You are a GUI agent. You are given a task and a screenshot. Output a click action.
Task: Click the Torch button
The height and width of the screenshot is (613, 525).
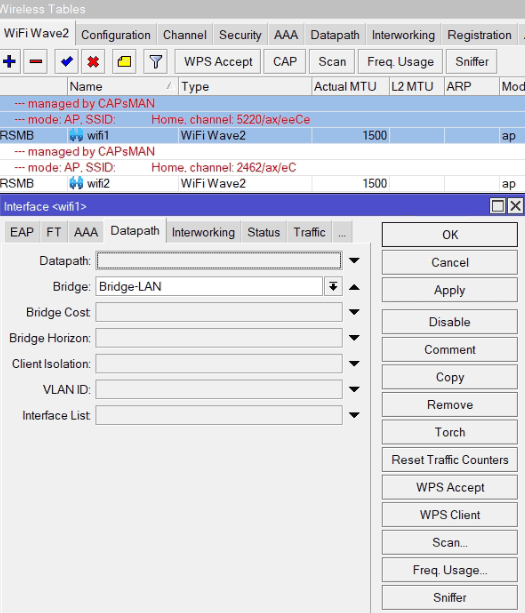coord(450,432)
